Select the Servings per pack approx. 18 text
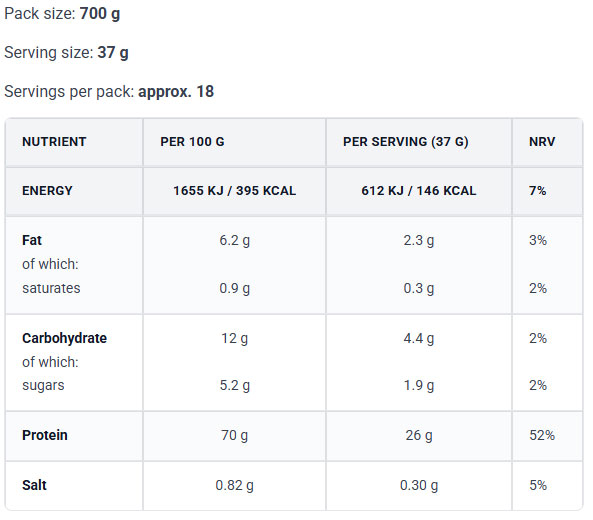Viewport: 593px width, 520px height. 109,92
